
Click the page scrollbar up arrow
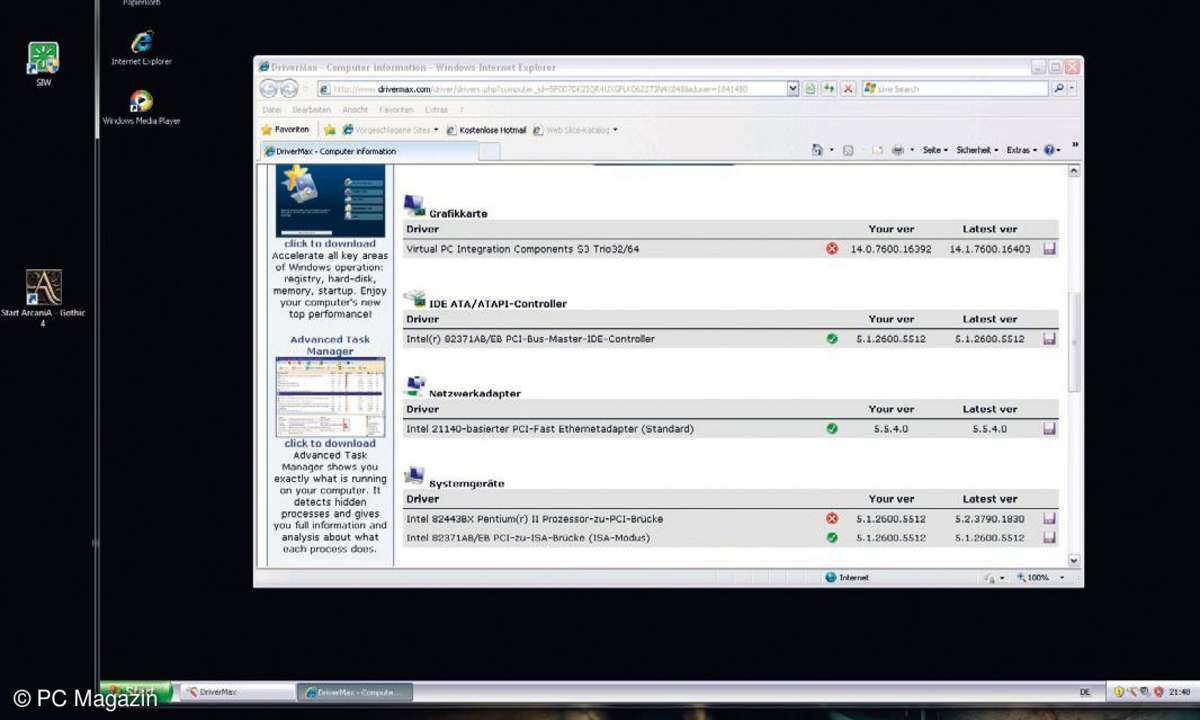[x=1074, y=172]
